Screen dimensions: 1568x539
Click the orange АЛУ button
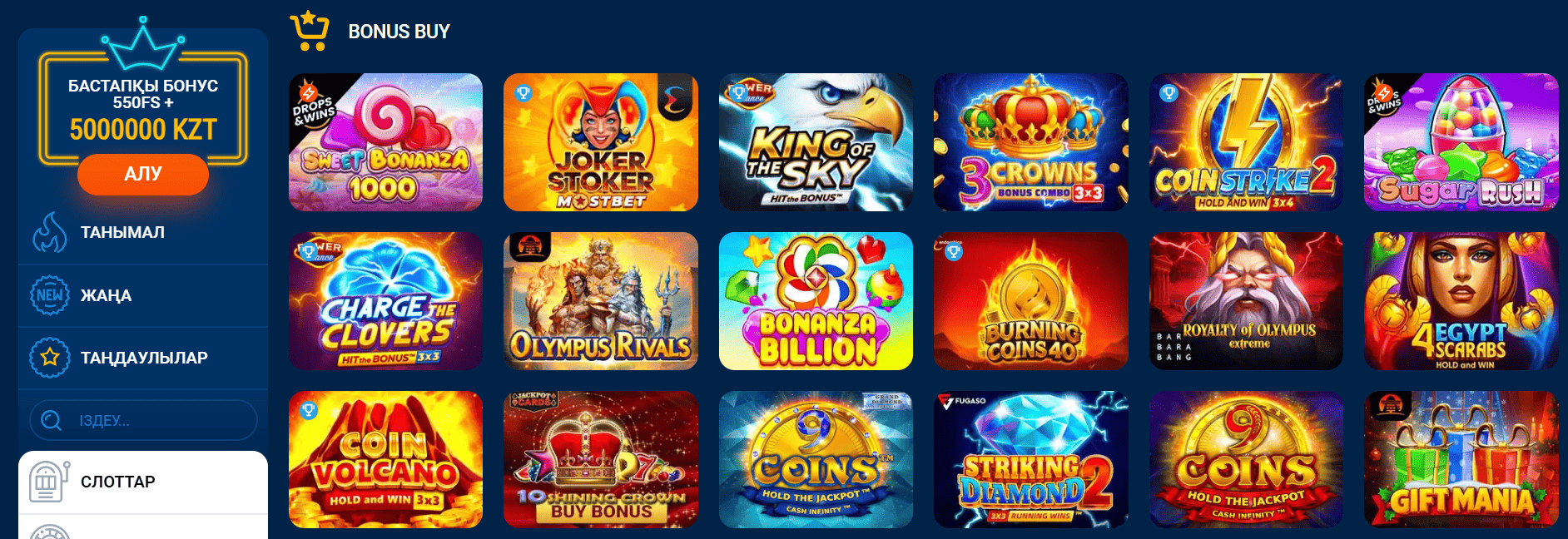pyautogui.click(x=143, y=174)
